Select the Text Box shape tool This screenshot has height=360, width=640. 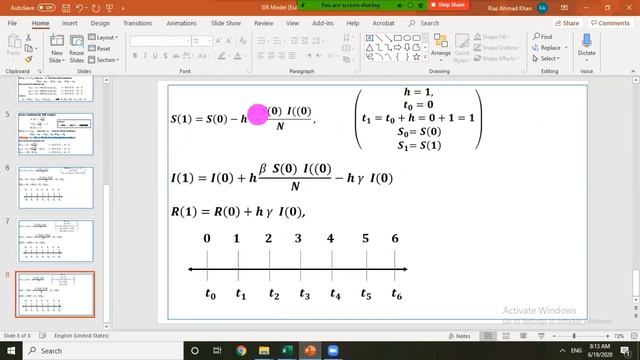(x=369, y=38)
